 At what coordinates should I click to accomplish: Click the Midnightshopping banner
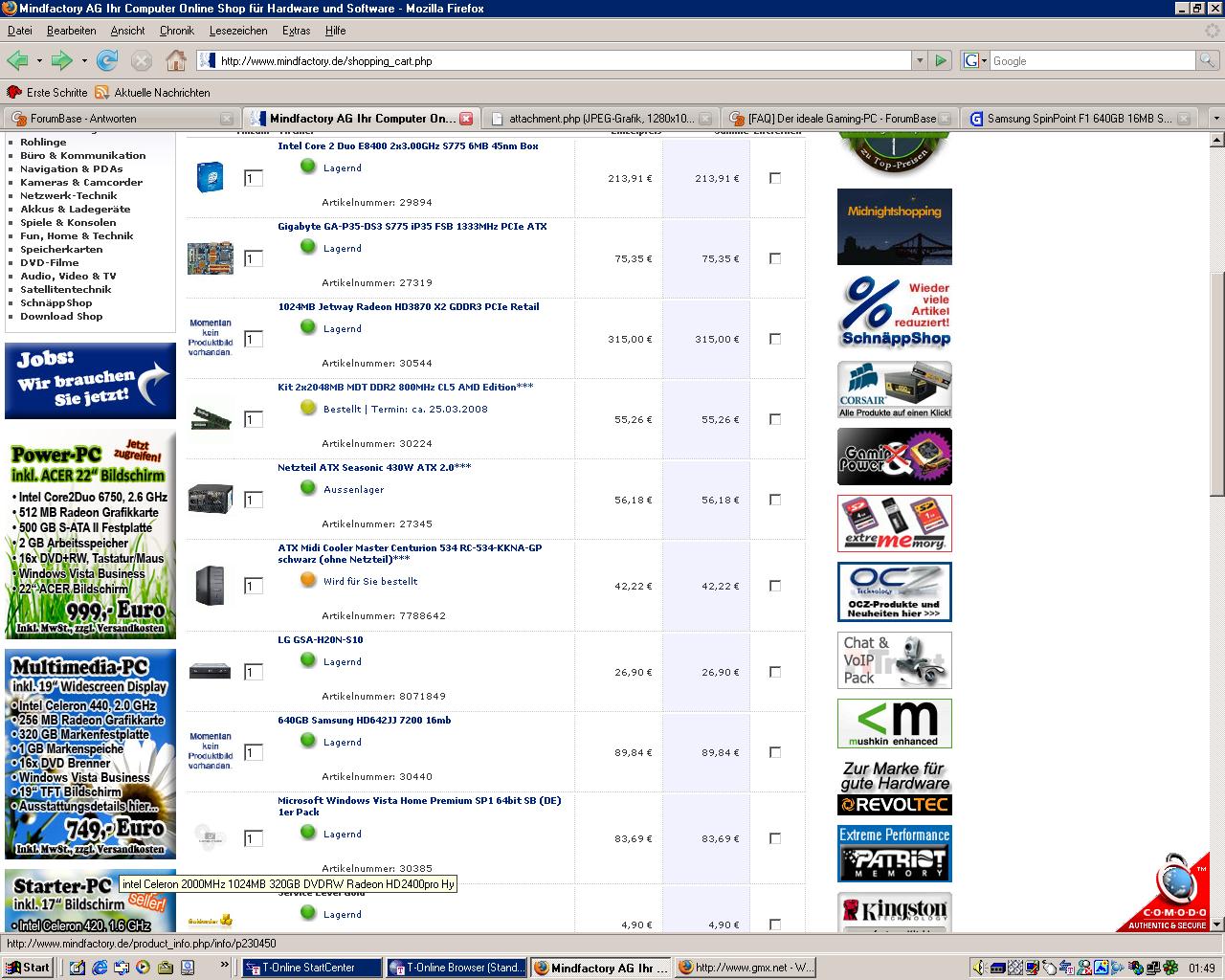(x=895, y=227)
